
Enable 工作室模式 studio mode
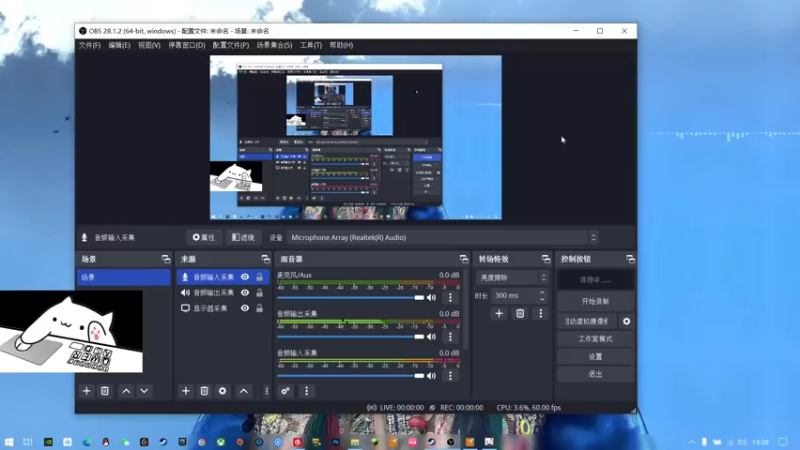595,339
